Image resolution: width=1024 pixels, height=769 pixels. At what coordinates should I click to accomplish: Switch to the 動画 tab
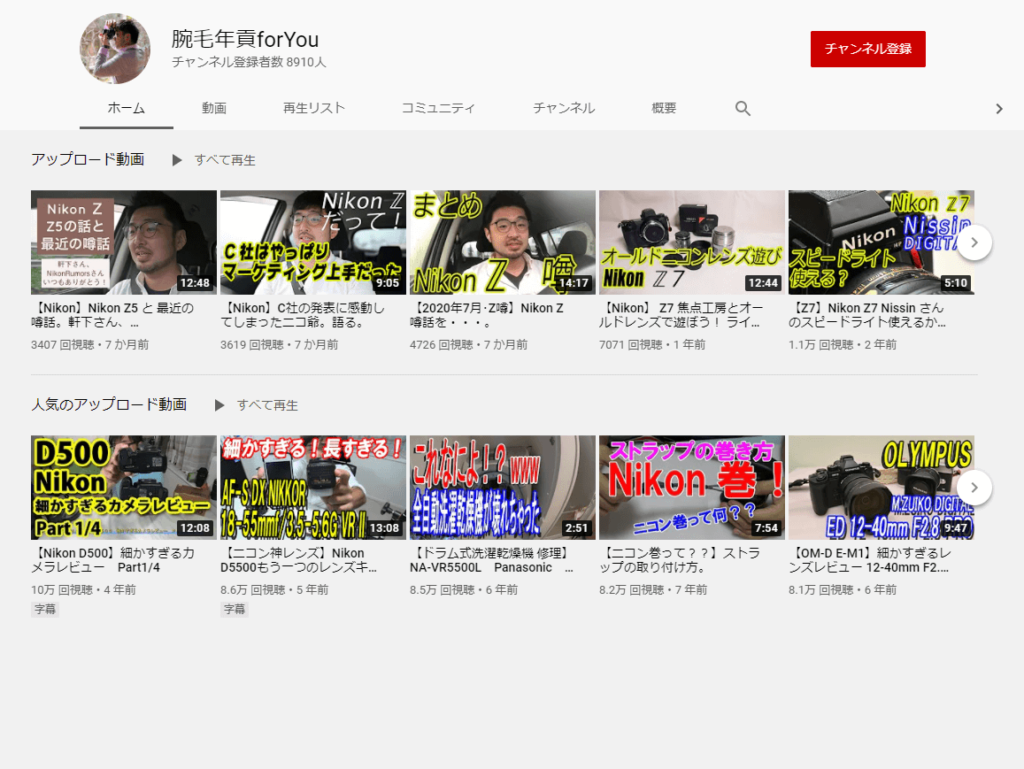(x=214, y=108)
